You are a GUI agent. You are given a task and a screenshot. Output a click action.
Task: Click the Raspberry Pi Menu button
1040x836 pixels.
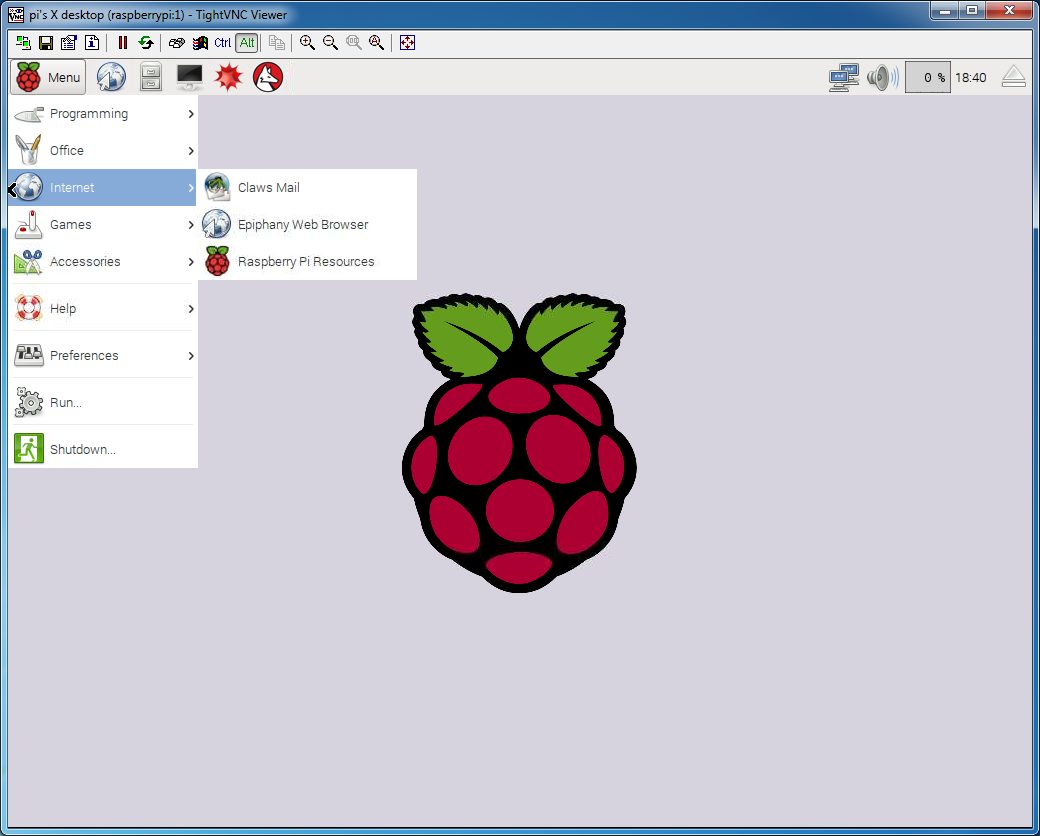tap(48, 78)
